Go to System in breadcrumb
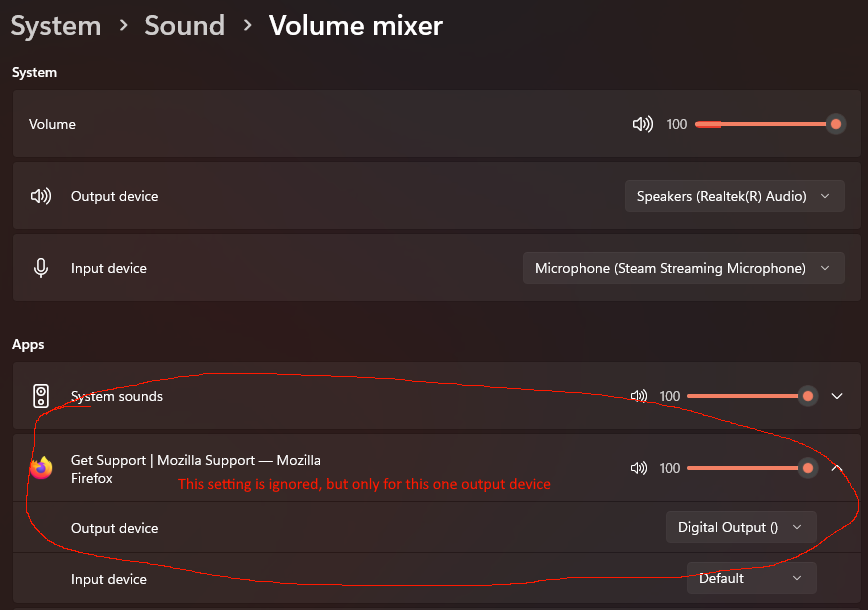This screenshot has height=610, width=868. pyautogui.click(x=56, y=25)
